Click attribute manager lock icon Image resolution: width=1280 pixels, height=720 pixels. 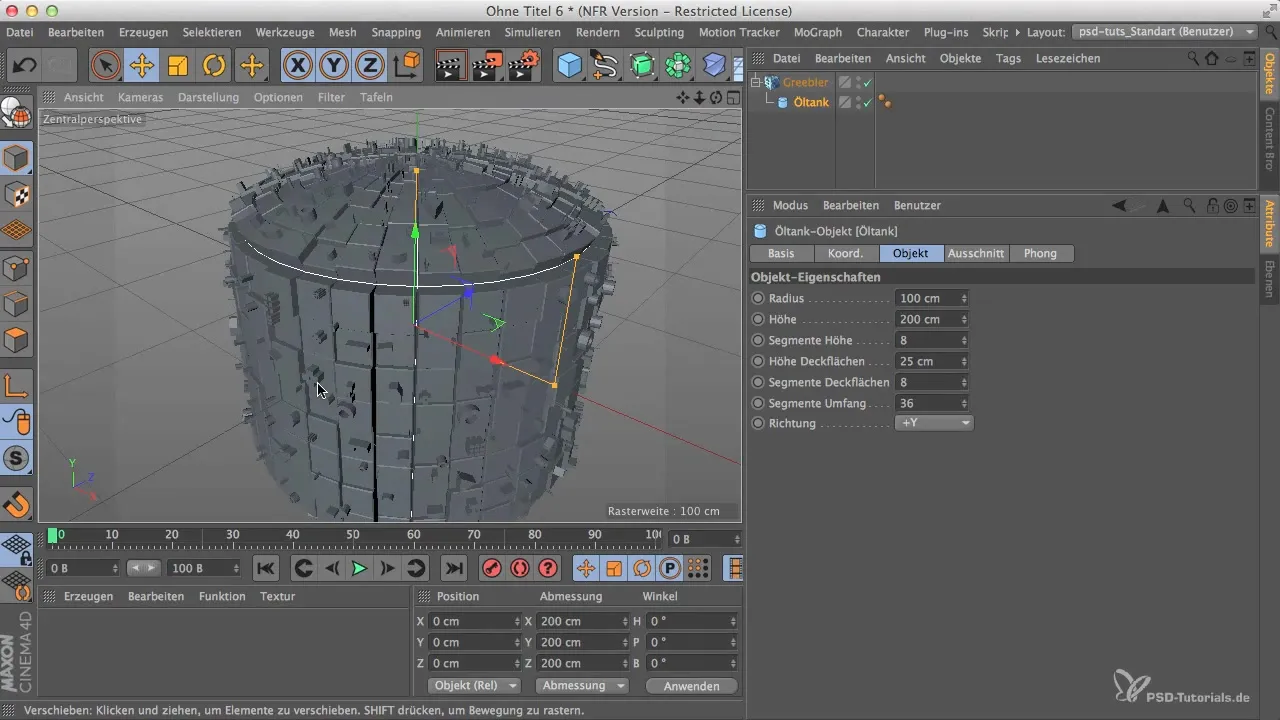coord(1212,205)
